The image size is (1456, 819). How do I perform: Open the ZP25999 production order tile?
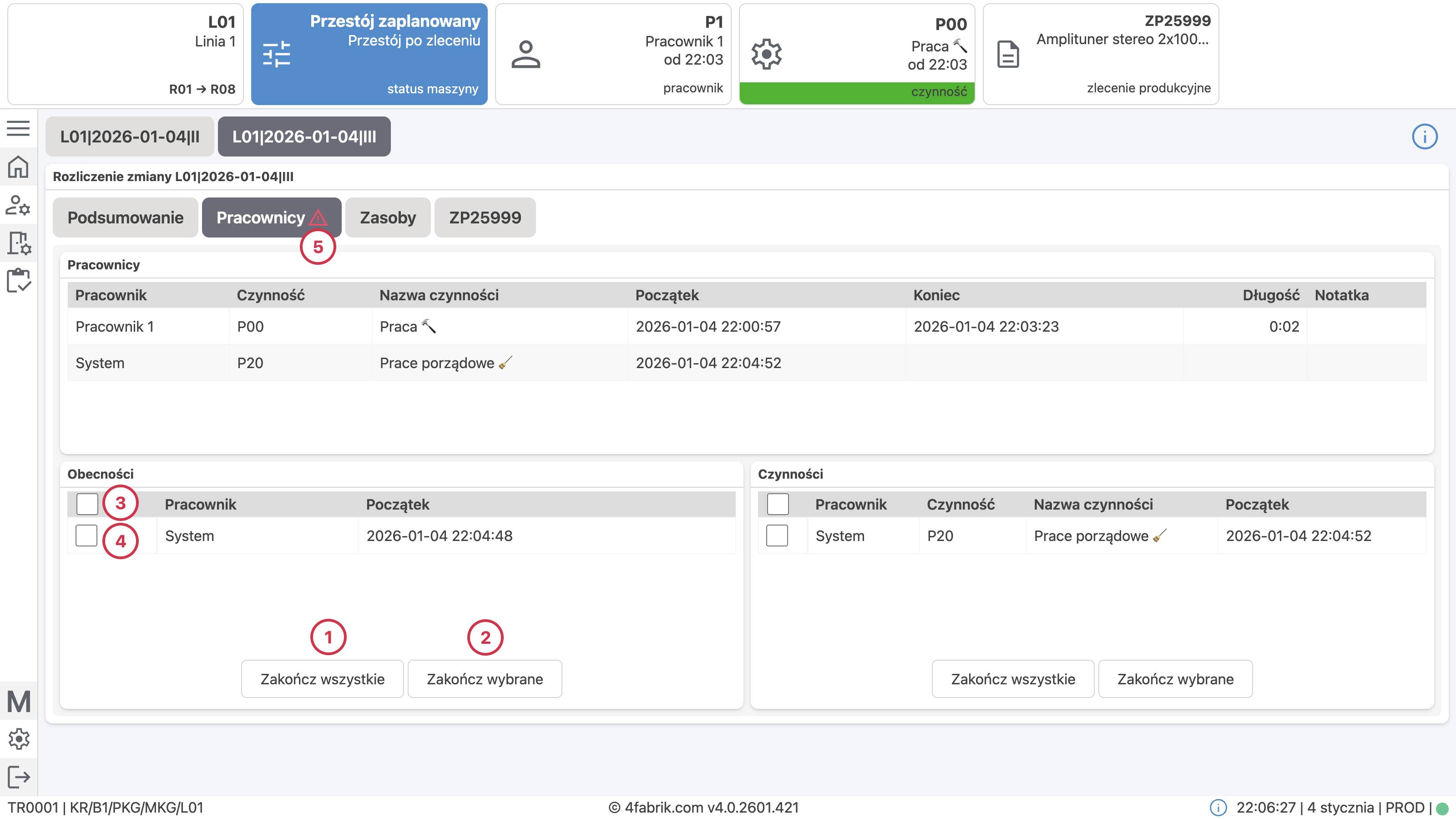pos(1101,54)
